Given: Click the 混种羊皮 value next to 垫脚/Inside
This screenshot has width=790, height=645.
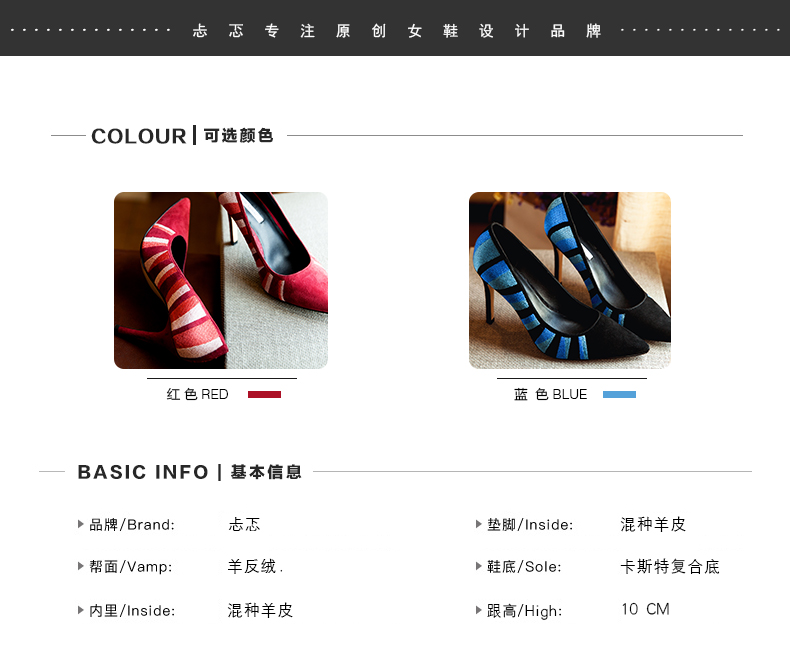Looking at the screenshot, I should [x=653, y=525].
